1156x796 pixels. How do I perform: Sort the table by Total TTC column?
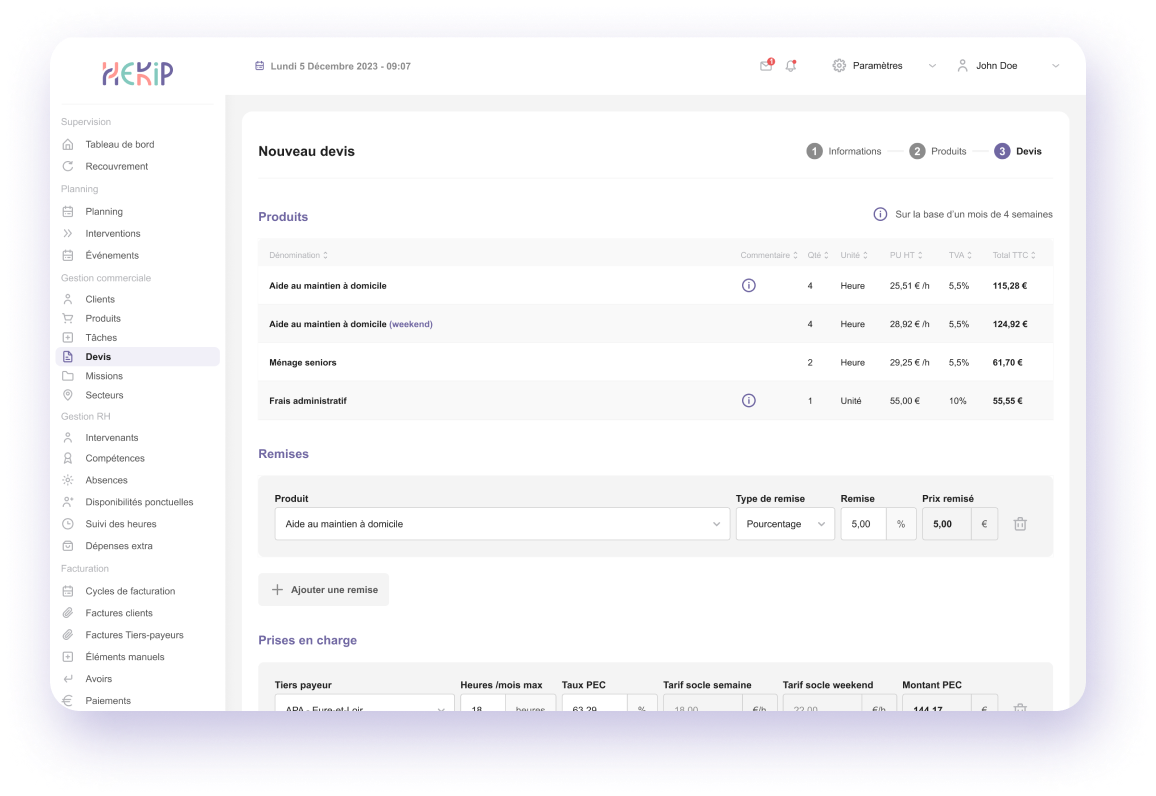coord(1013,256)
